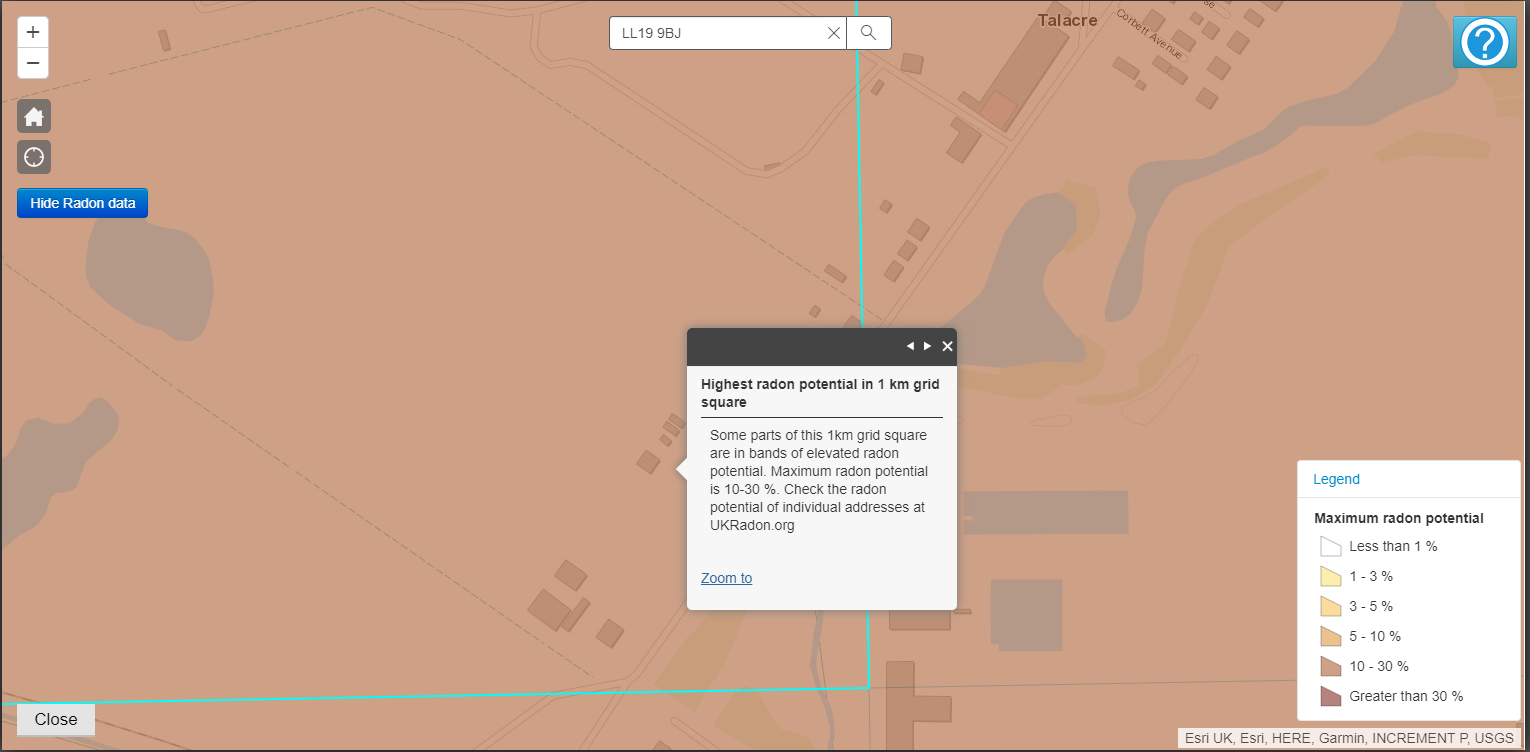The image size is (1530, 752).
Task: Click the find my location icon
Action: [34, 157]
